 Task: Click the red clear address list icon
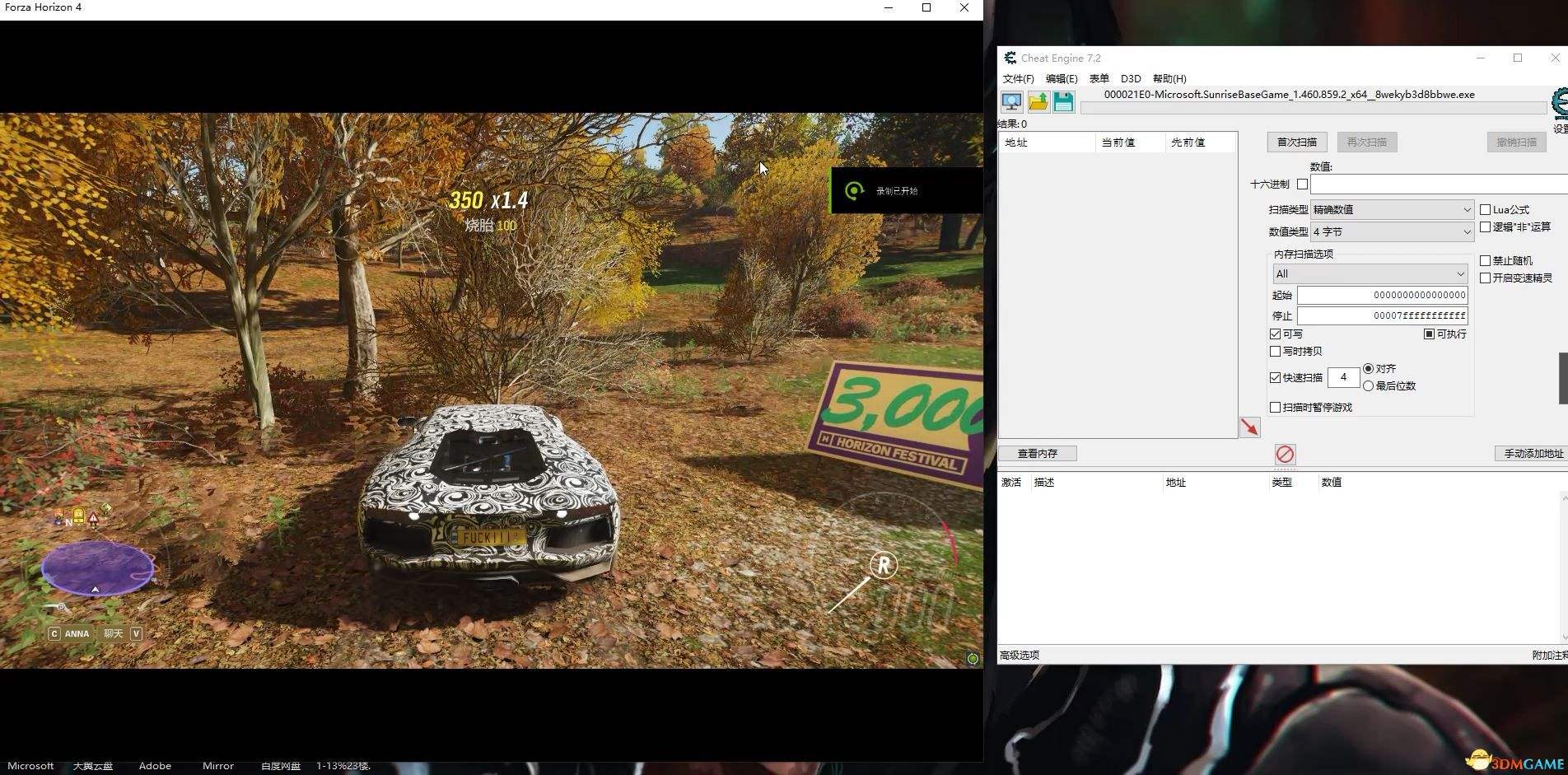(1285, 454)
